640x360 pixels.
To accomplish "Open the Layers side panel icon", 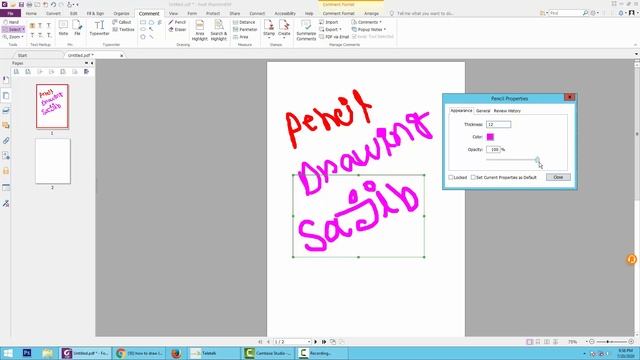I will 6,110.
